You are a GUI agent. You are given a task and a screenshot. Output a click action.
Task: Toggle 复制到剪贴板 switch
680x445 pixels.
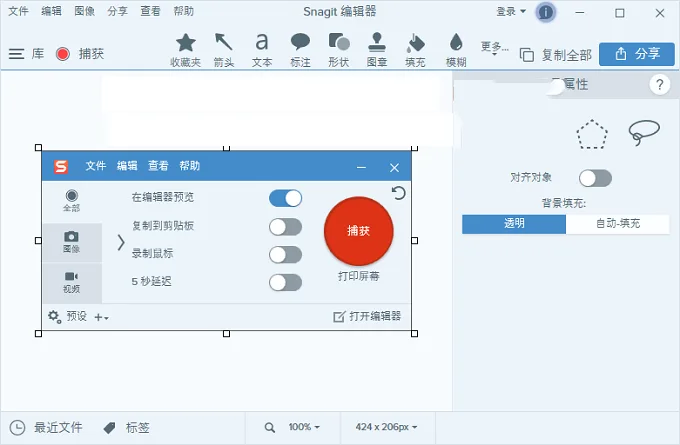pyautogui.click(x=285, y=227)
